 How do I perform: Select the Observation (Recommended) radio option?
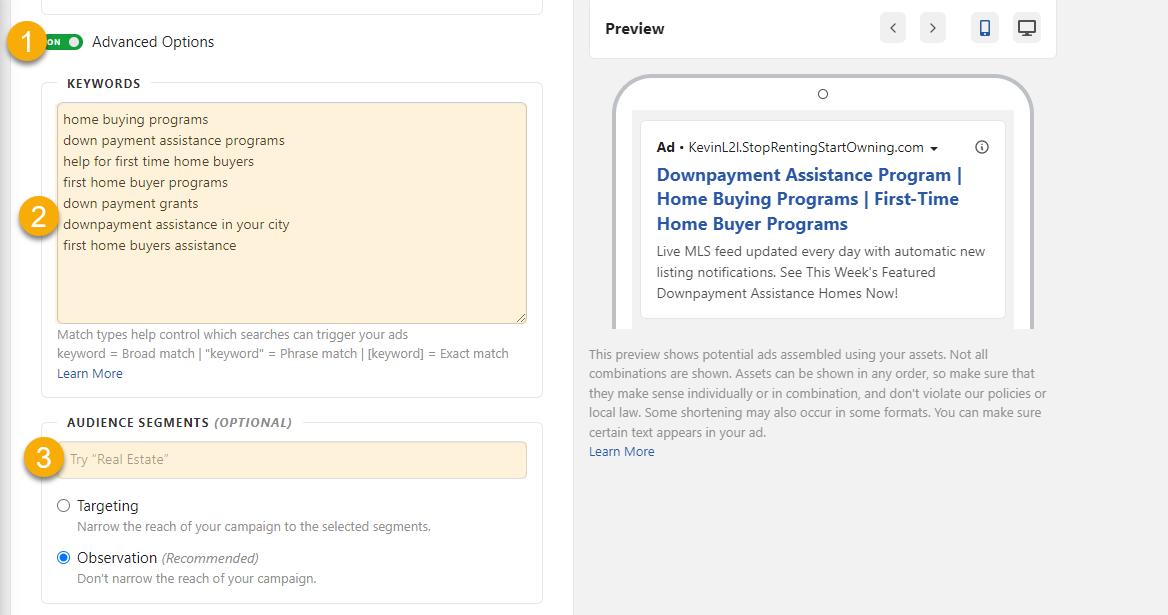coord(64,558)
